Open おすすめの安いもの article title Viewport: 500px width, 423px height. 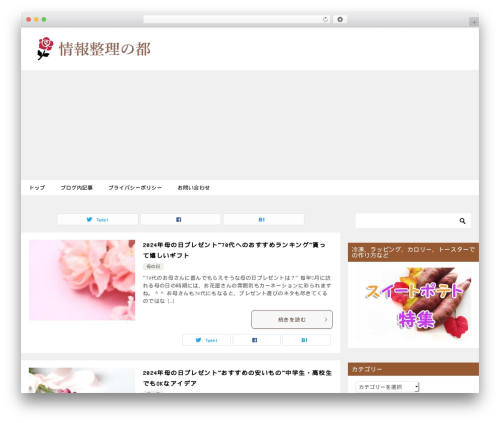click(237, 378)
